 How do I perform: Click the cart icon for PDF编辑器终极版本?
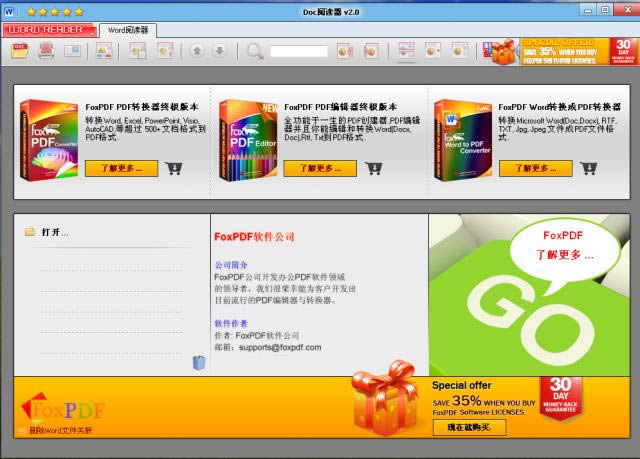tap(373, 168)
